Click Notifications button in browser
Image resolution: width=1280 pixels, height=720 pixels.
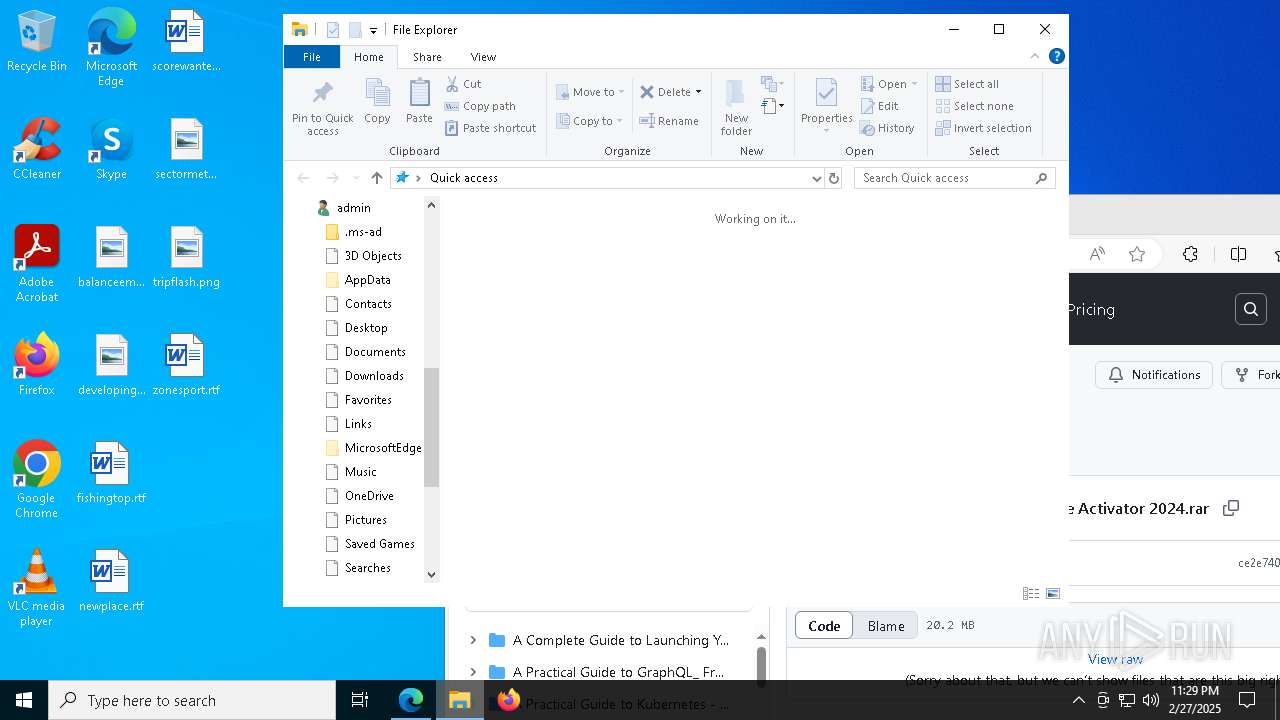pyautogui.click(x=1155, y=375)
